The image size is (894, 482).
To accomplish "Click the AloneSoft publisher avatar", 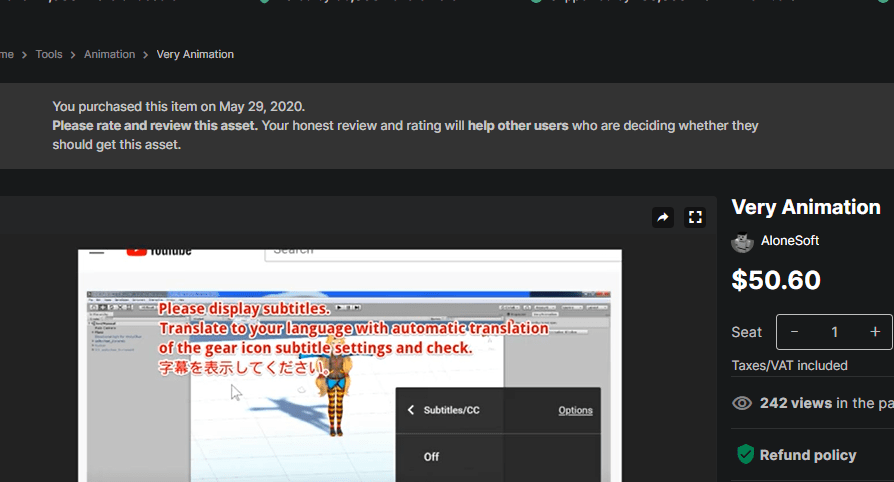I will click(x=742, y=241).
